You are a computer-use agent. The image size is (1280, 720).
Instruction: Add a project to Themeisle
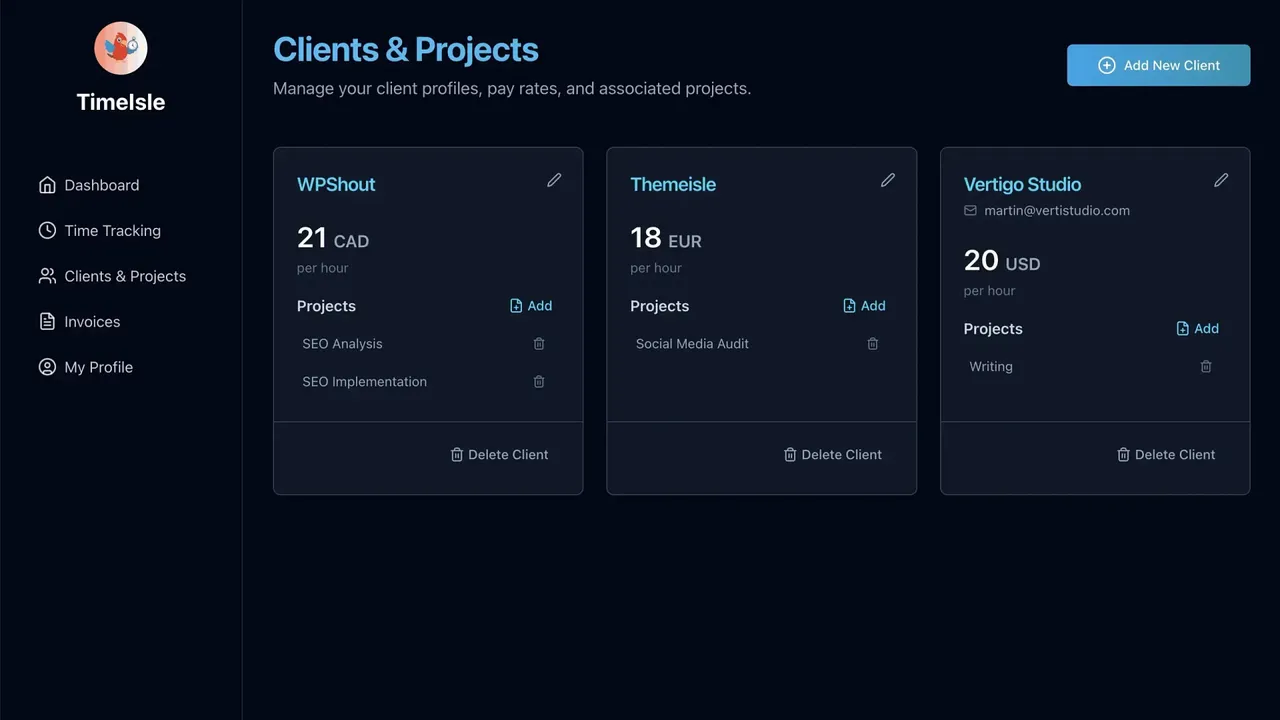point(864,306)
